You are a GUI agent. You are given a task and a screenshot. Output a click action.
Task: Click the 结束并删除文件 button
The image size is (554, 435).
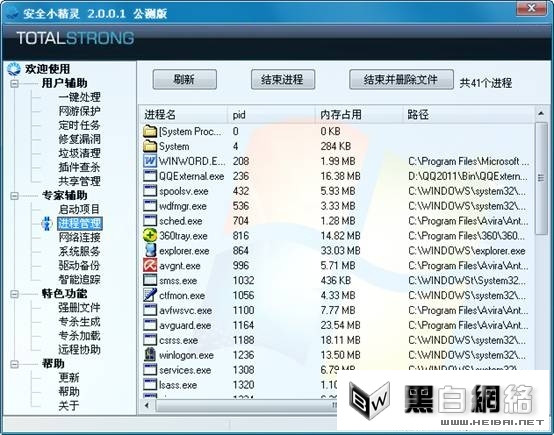(x=401, y=79)
